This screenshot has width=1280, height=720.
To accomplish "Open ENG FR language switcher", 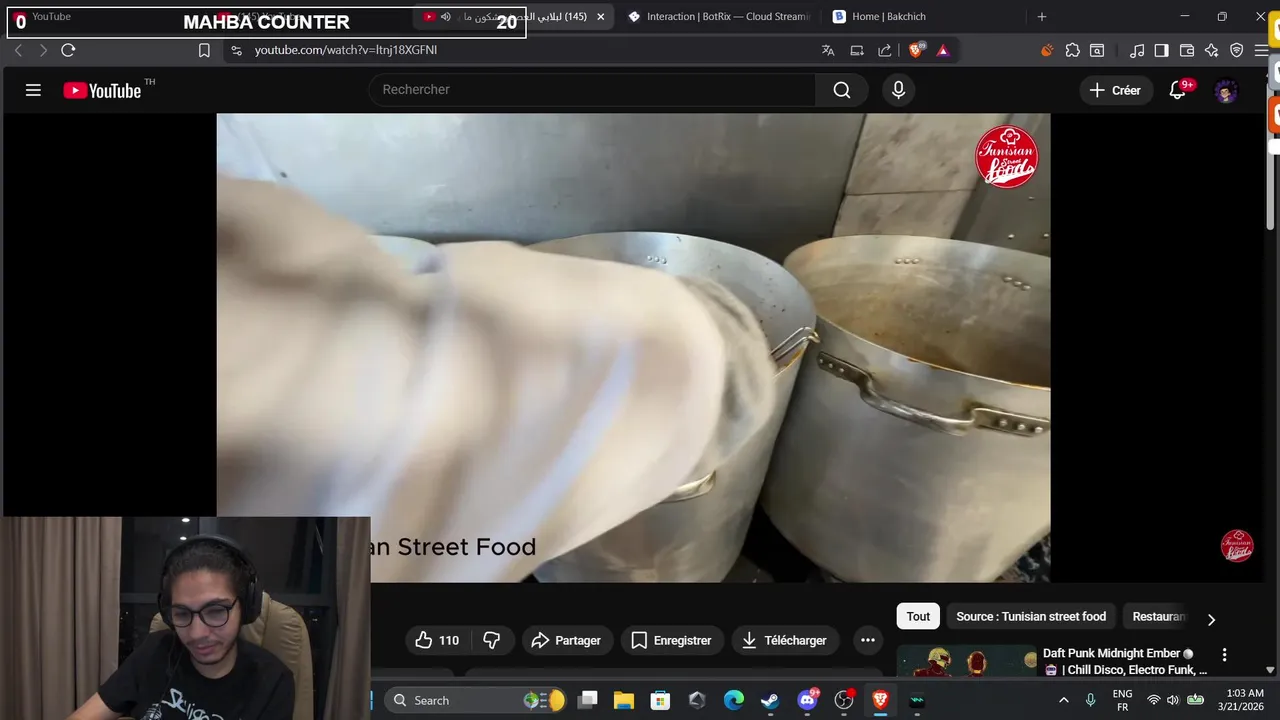I will (1122, 700).
